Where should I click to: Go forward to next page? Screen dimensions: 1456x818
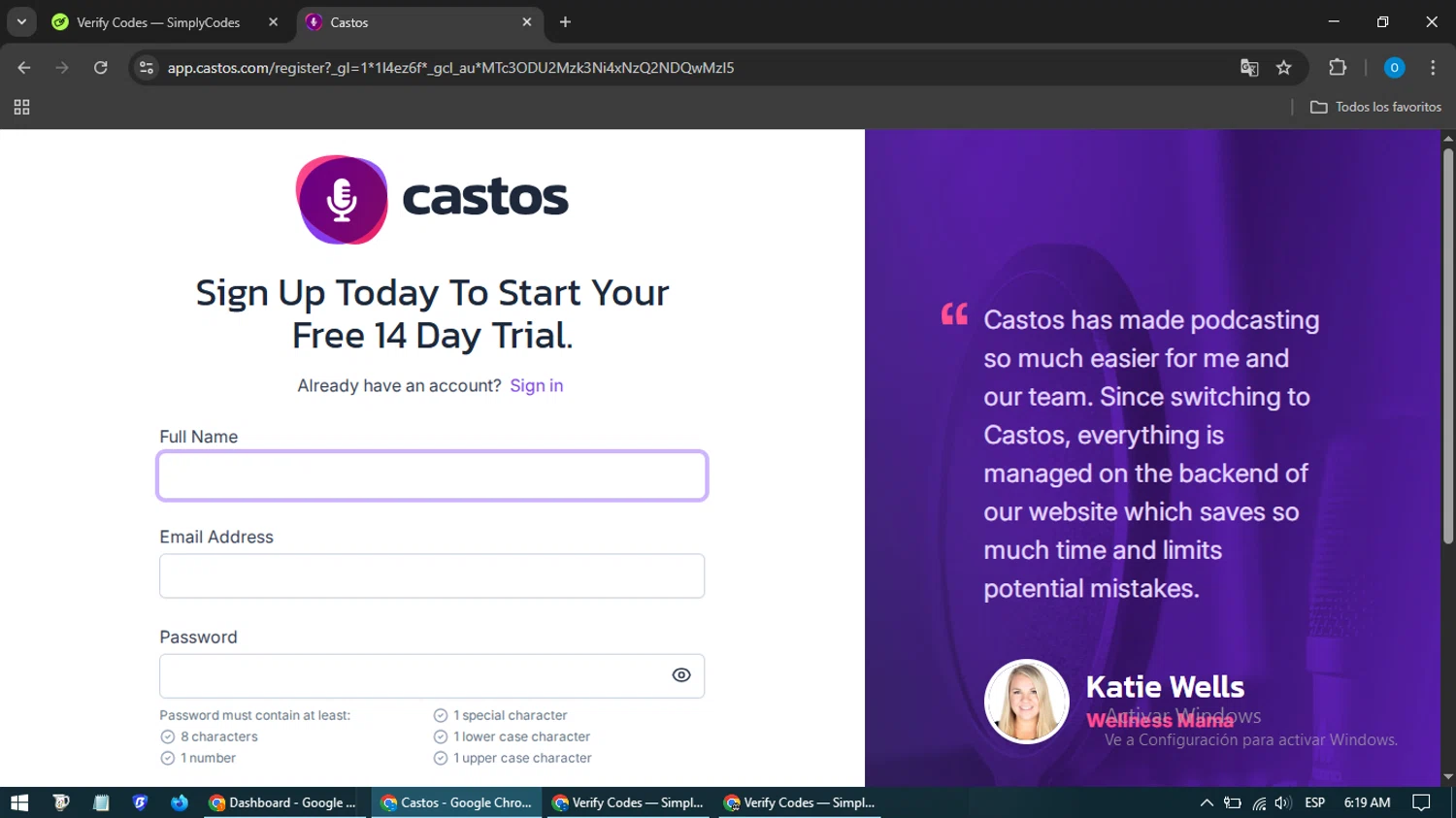click(62, 67)
